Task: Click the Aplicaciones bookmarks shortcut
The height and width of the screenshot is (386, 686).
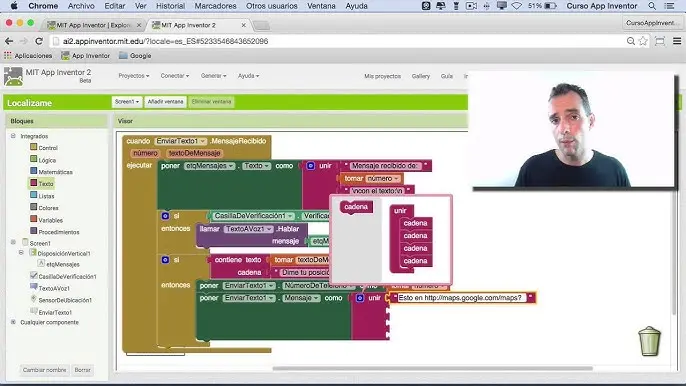Action: point(28,56)
